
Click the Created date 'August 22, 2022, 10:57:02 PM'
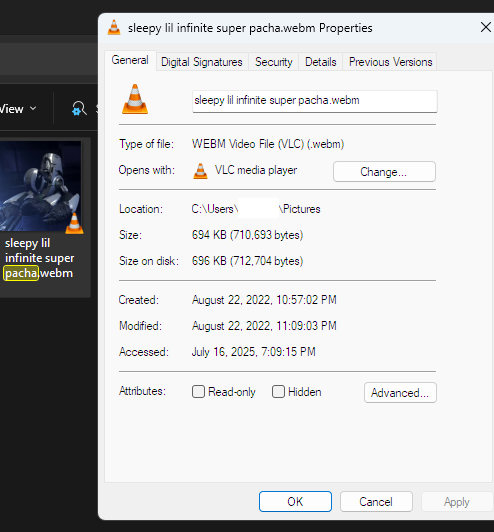(264, 300)
